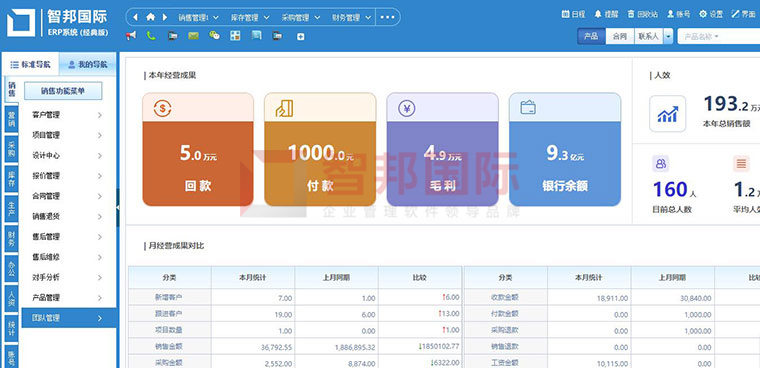This screenshot has height=376, width=763.
Task: Click the green phone icon
Action: click(x=151, y=36)
